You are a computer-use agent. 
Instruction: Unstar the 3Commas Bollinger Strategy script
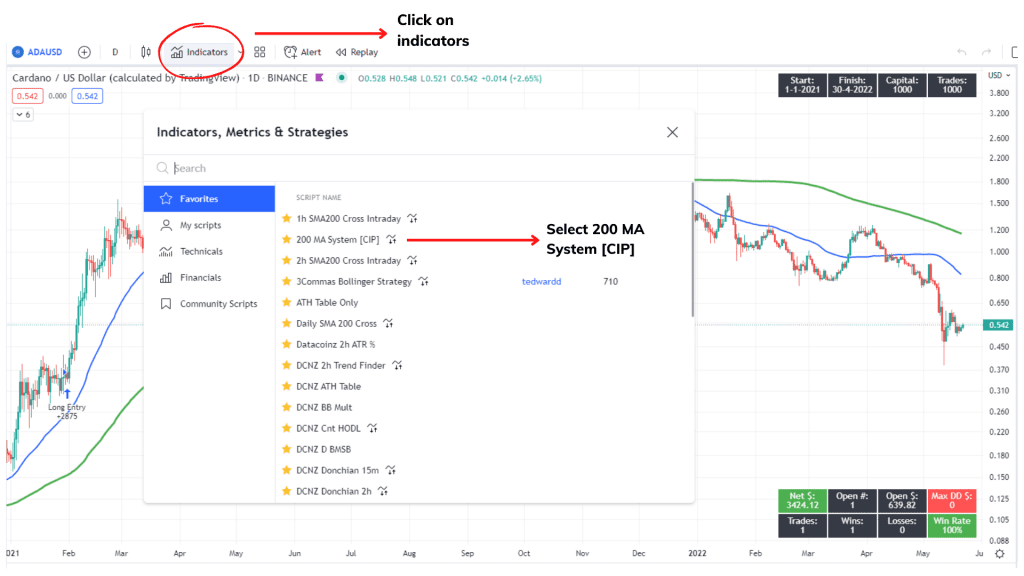286,281
